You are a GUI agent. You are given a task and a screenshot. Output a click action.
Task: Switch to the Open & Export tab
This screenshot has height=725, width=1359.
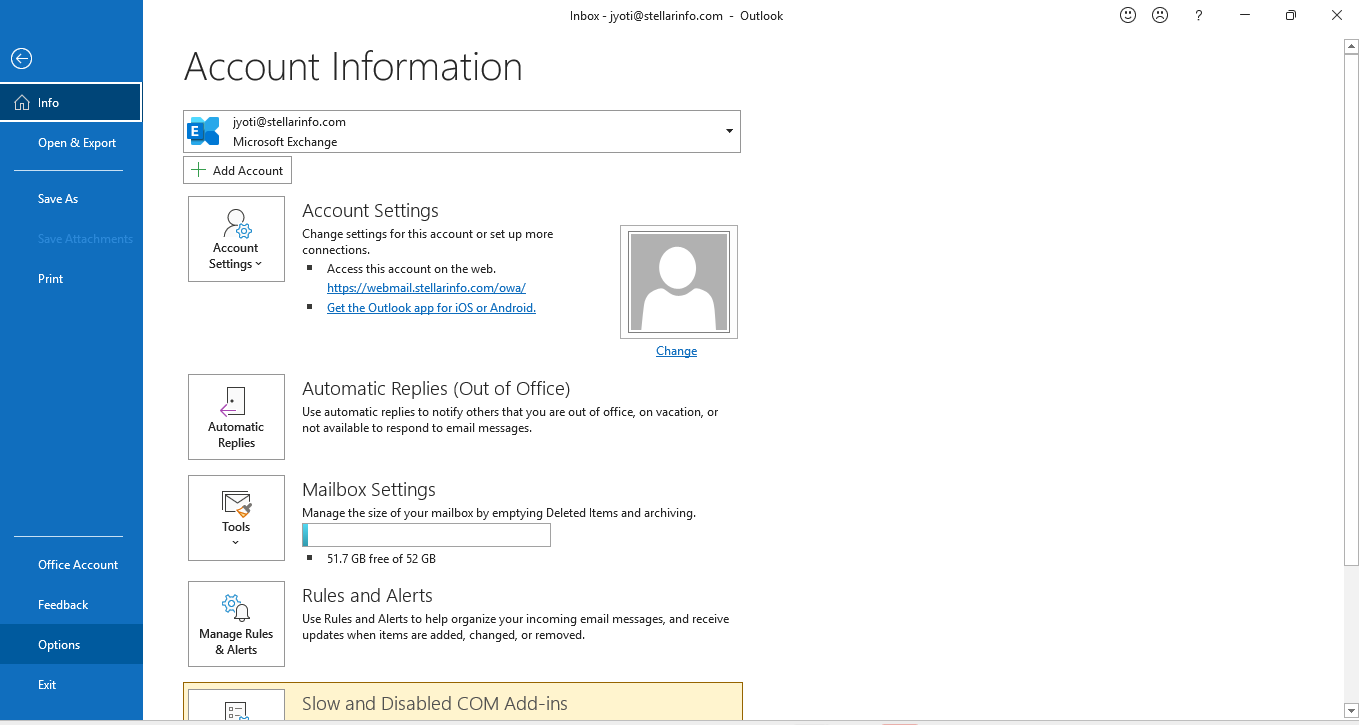(x=77, y=142)
